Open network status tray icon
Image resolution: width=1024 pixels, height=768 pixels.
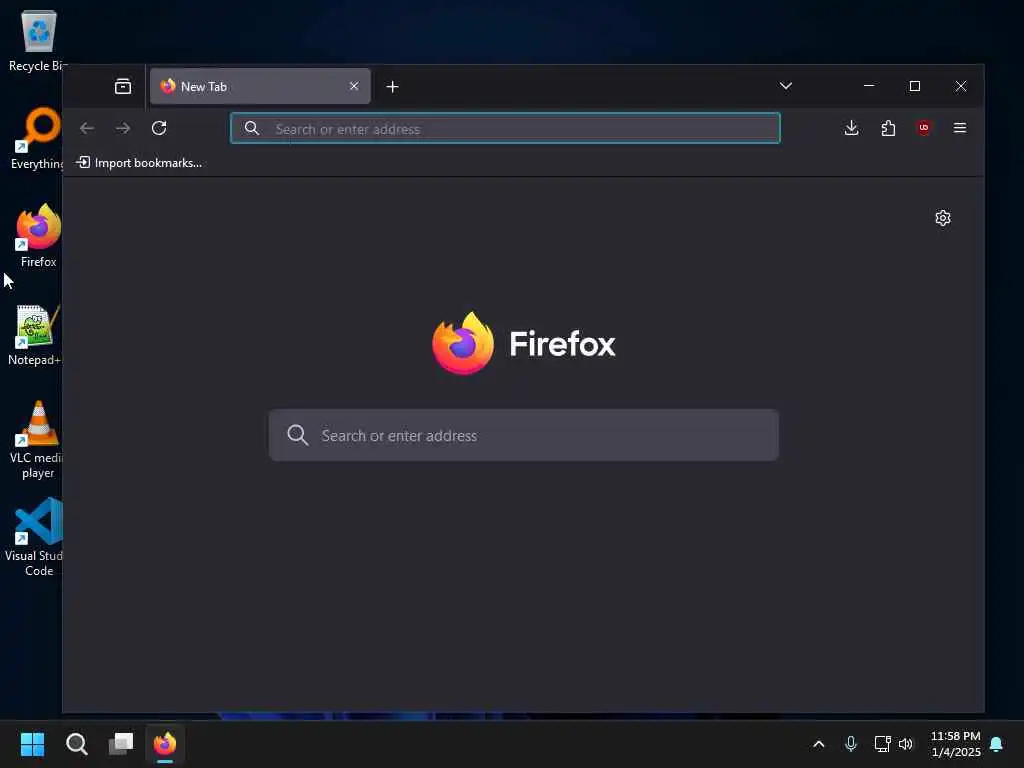click(882, 744)
